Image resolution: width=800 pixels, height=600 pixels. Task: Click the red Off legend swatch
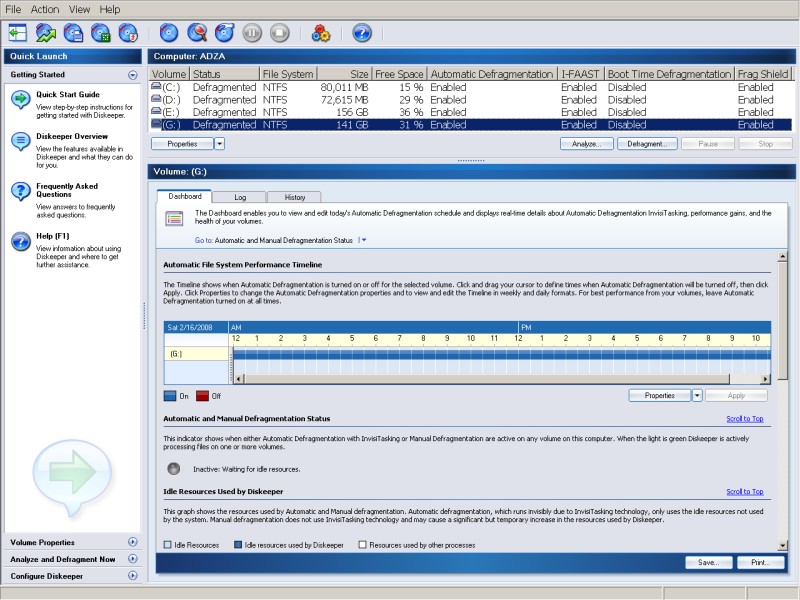(203, 396)
